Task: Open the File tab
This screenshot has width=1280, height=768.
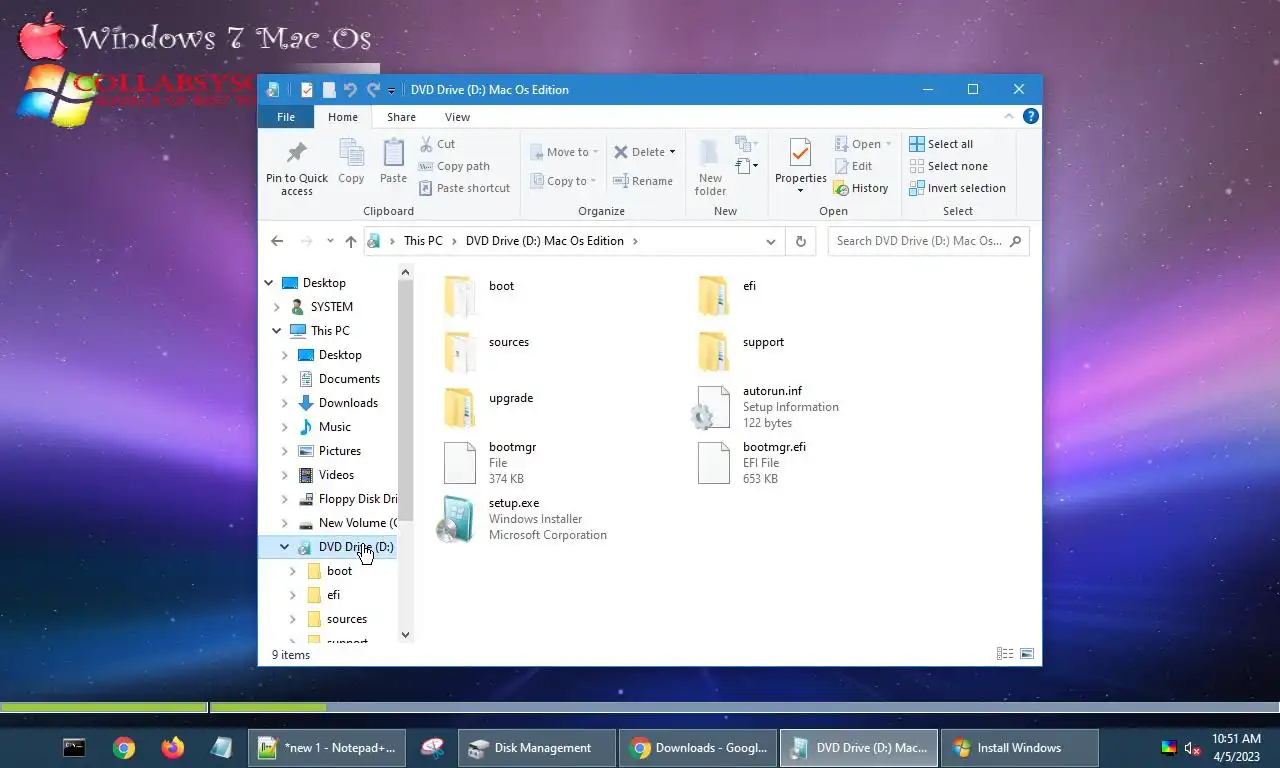Action: tap(286, 117)
